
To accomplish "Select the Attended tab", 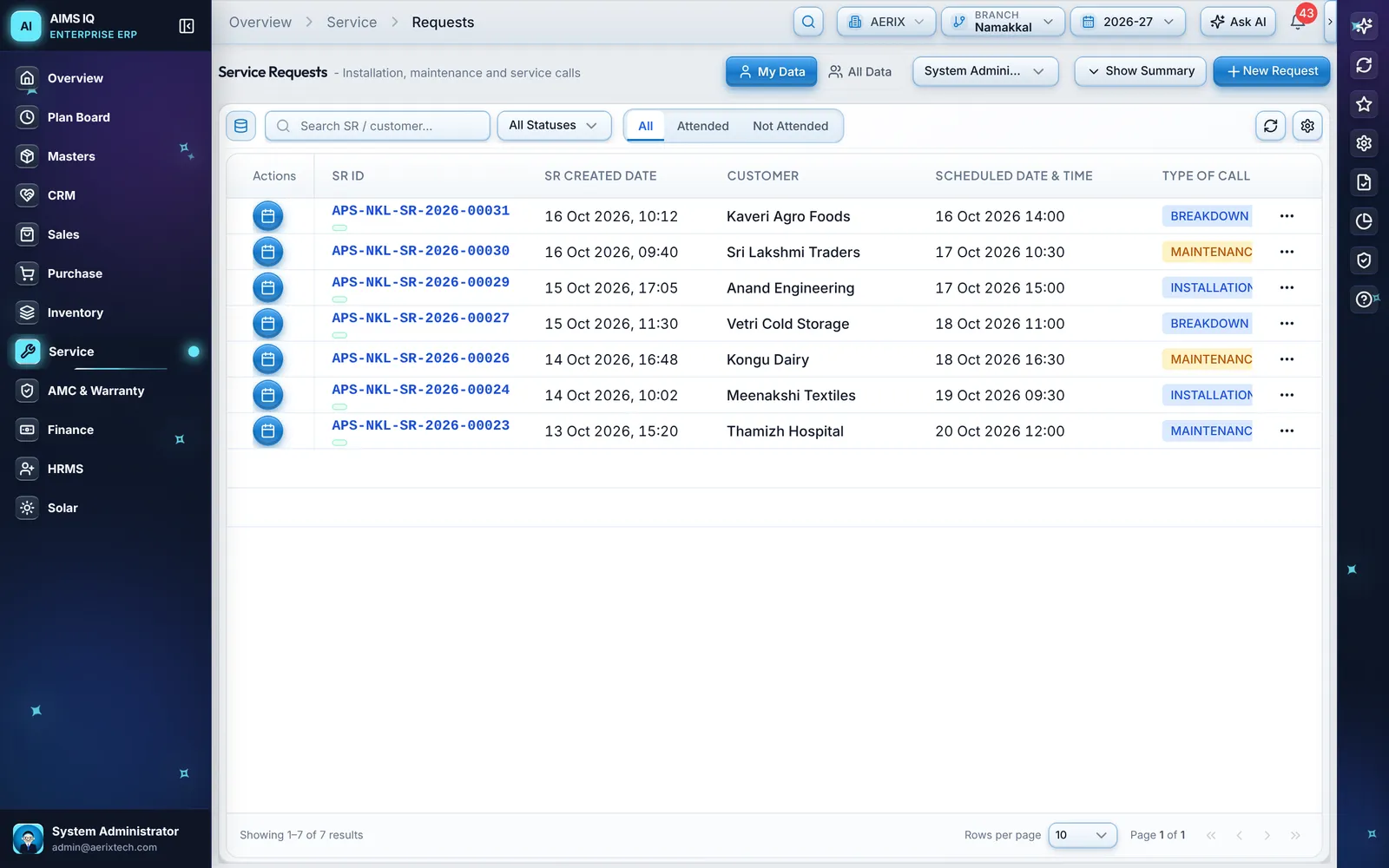I will coord(702,126).
